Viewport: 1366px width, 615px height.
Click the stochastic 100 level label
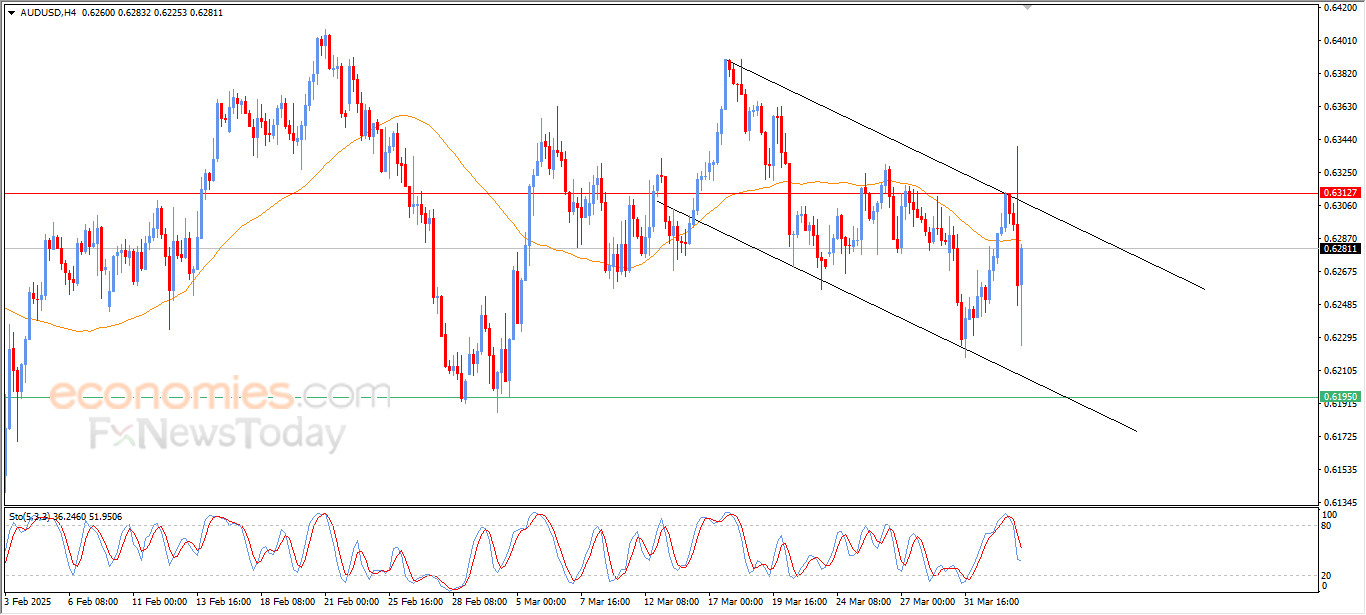1330,514
